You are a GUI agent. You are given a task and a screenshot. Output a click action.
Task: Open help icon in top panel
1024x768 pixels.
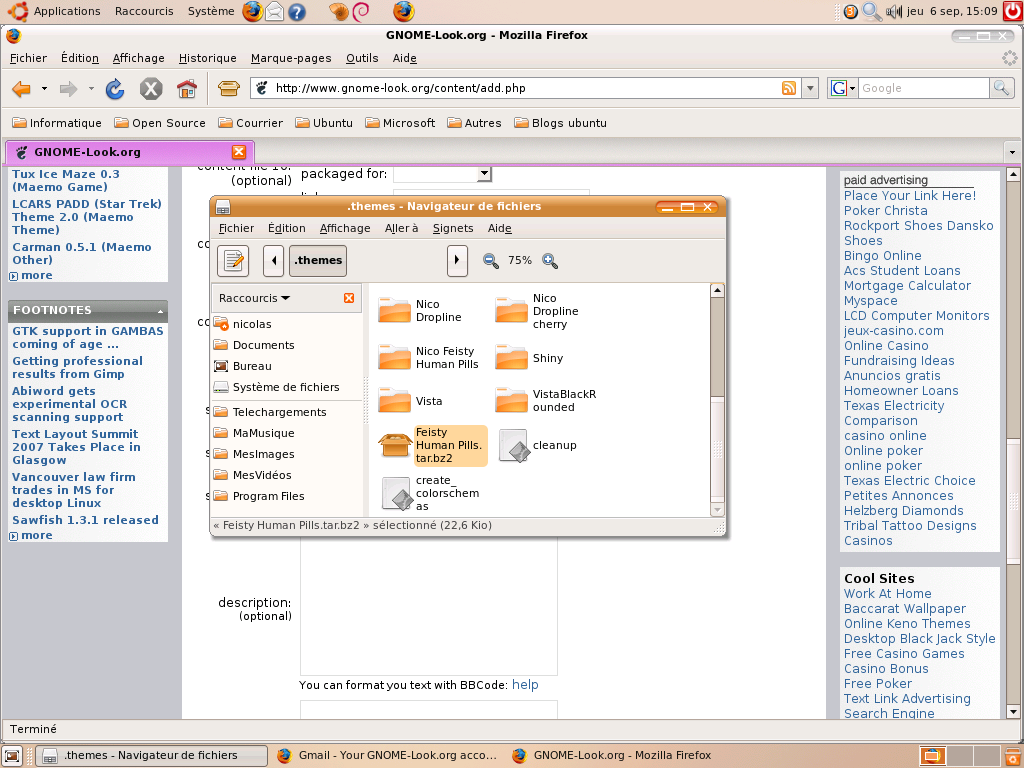[297, 12]
